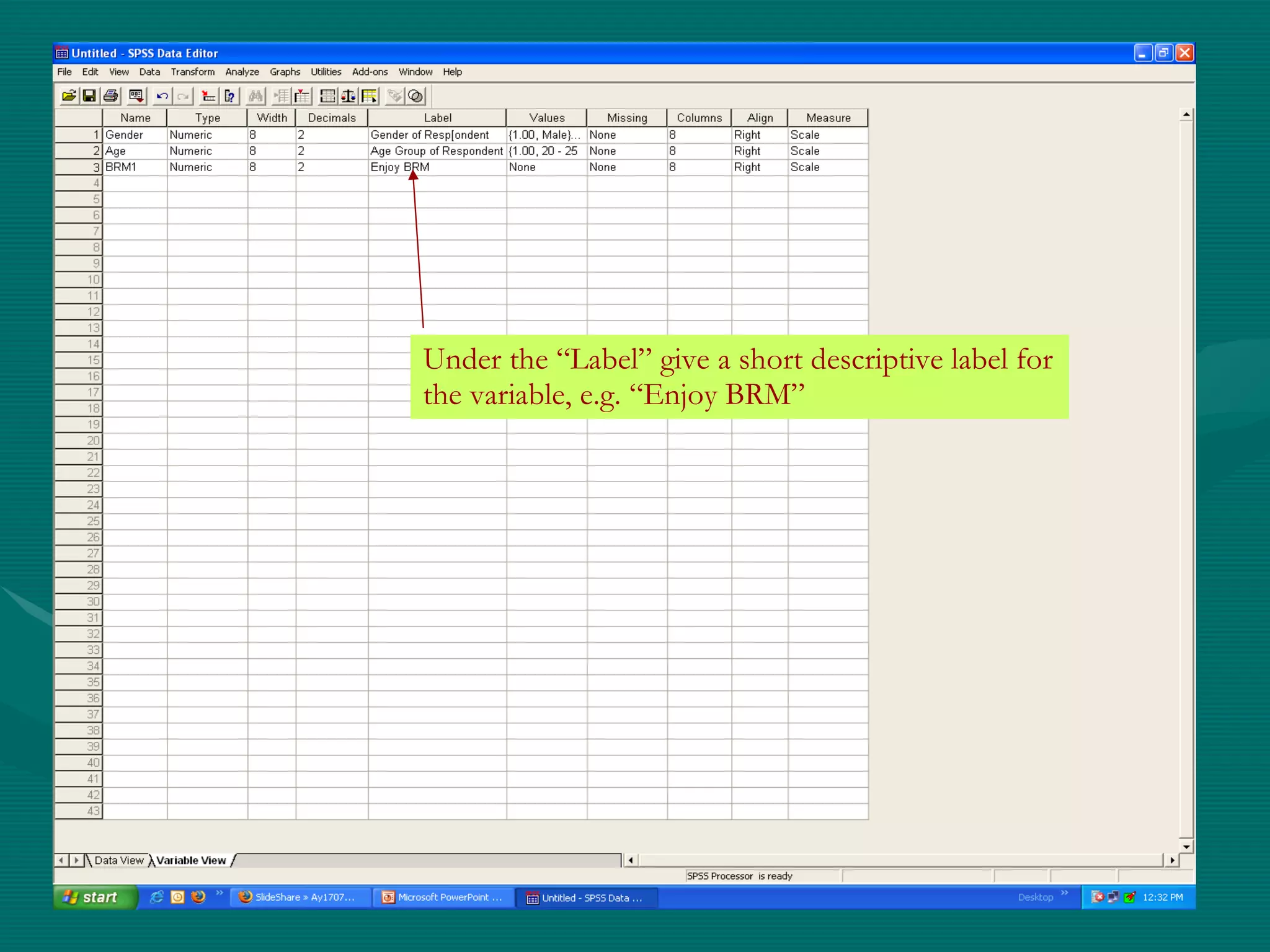Click the Windows start button
The width and height of the screenshot is (1270, 952).
click(95, 897)
